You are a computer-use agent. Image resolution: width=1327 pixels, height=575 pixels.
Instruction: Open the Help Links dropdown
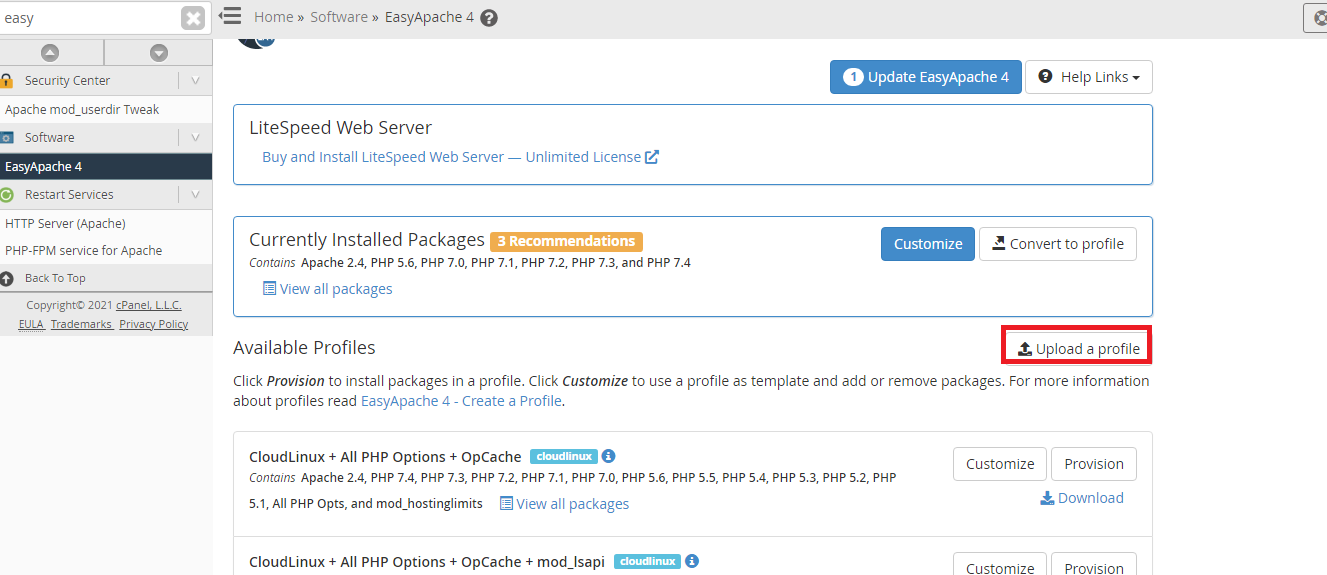point(1089,77)
